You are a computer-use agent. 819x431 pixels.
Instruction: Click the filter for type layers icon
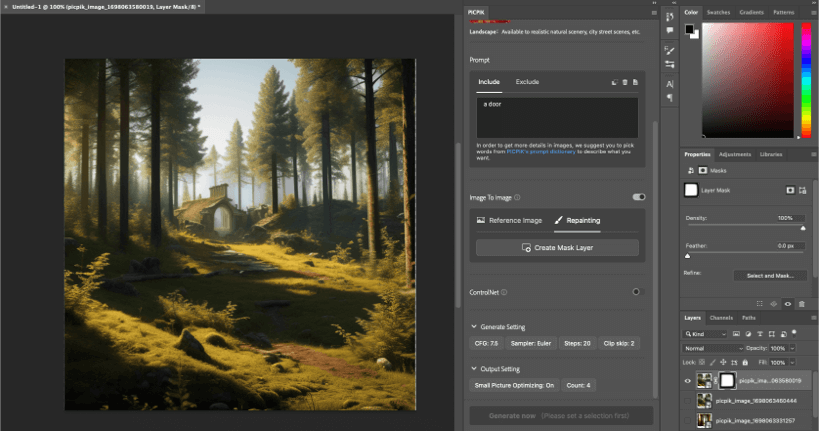tap(758, 332)
